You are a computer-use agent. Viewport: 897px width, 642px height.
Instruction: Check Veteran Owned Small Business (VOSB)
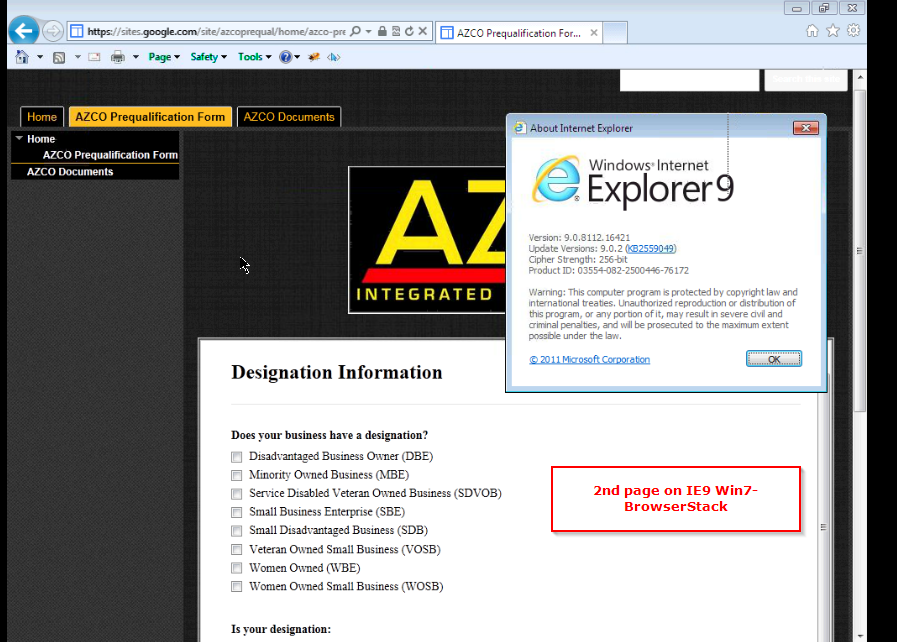point(236,549)
